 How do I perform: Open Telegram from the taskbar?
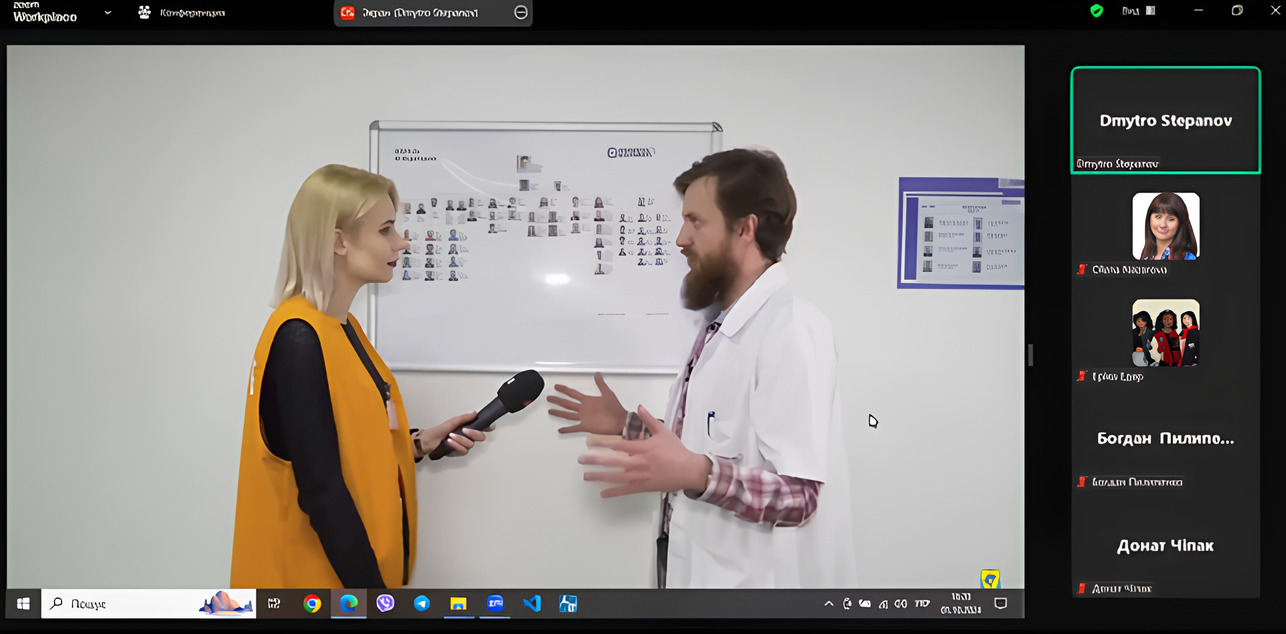(422, 604)
